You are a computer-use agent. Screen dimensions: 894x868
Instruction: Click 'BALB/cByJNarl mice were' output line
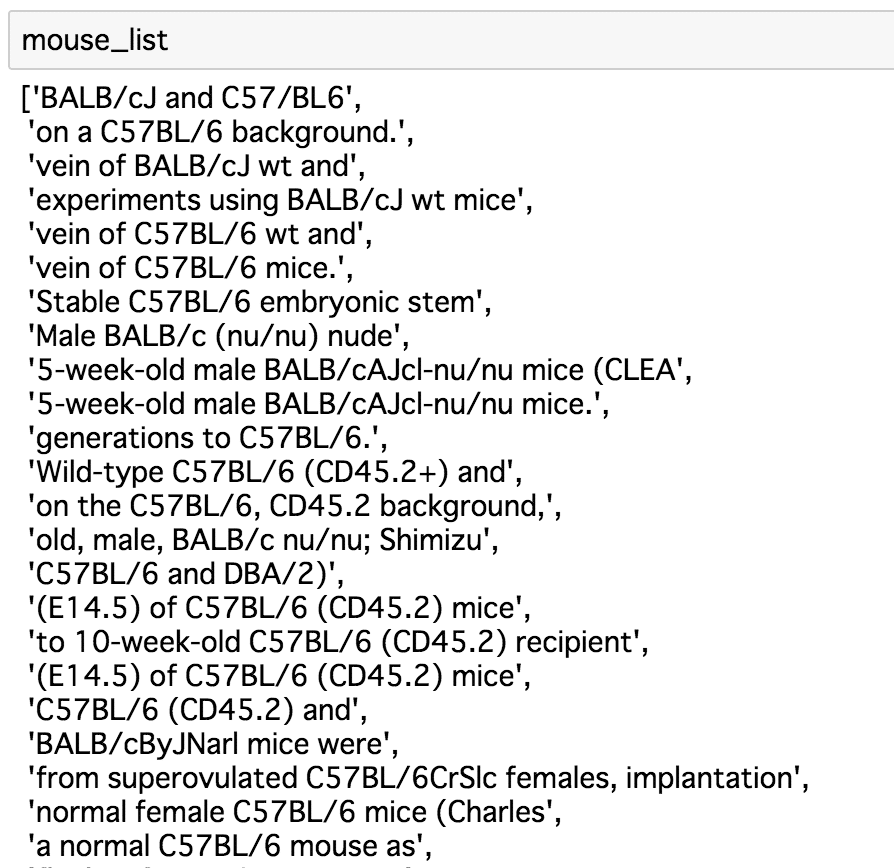click(x=213, y=744)
